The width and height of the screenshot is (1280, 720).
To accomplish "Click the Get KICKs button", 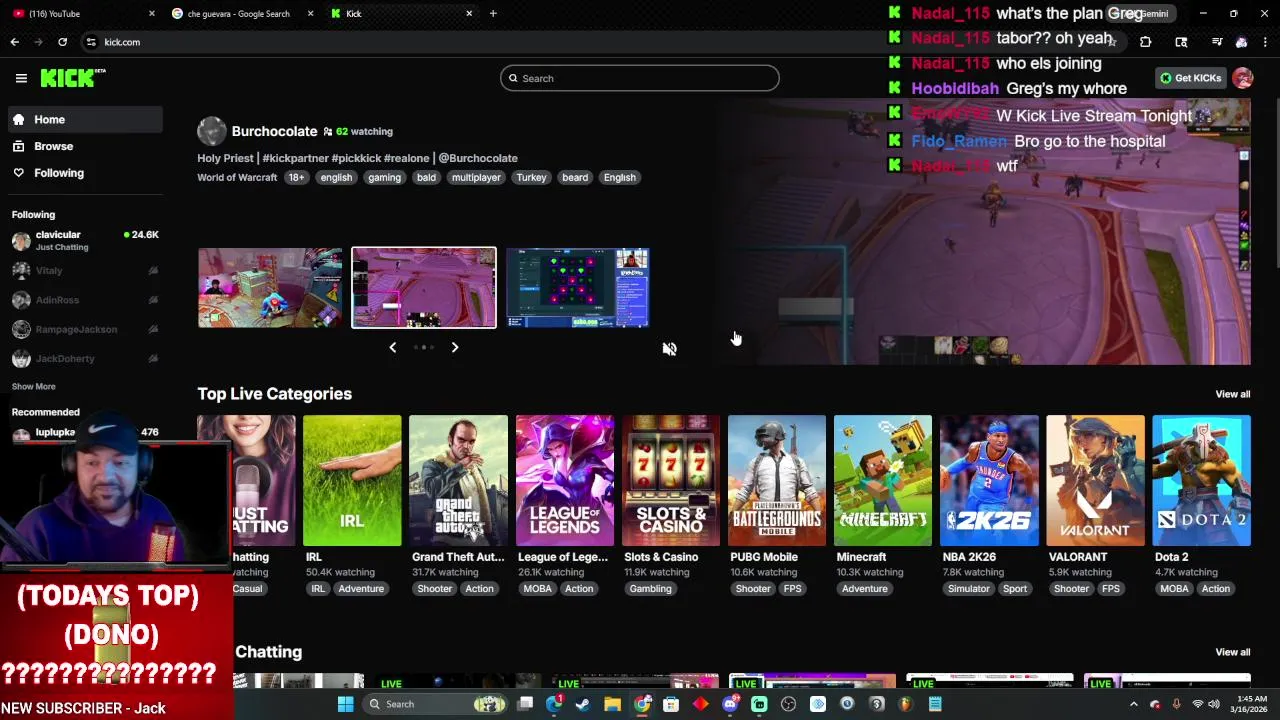I will tap(1190, 78).
